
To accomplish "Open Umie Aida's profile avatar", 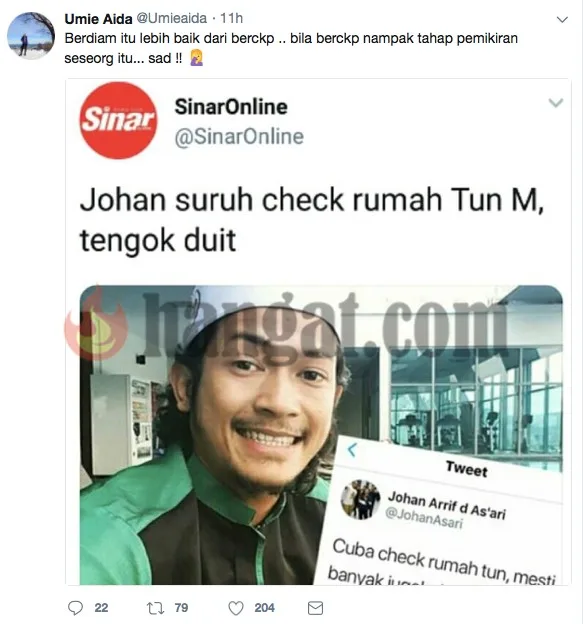I will (31, 35).
